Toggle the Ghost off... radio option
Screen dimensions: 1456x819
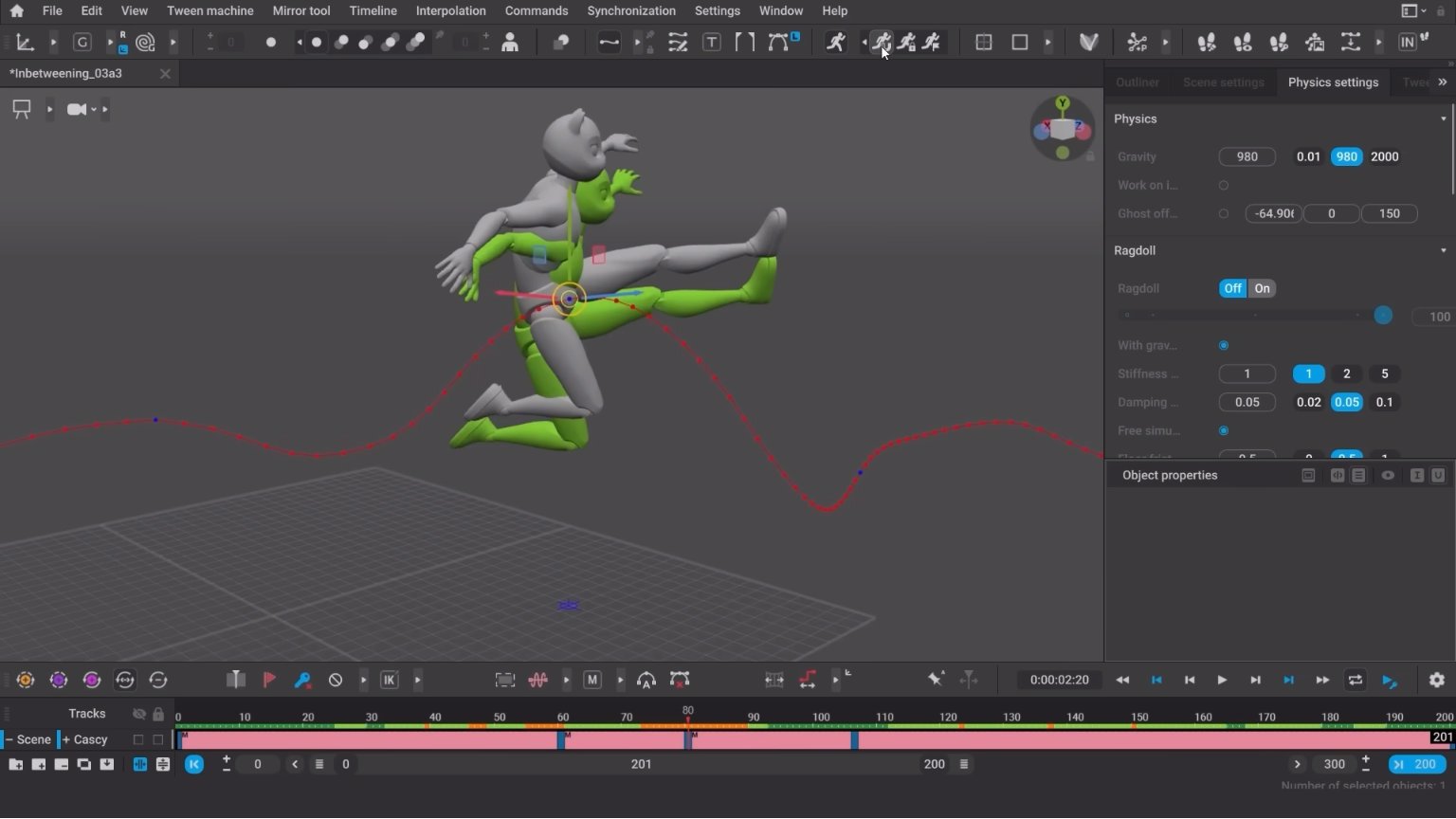(1224, 214)
